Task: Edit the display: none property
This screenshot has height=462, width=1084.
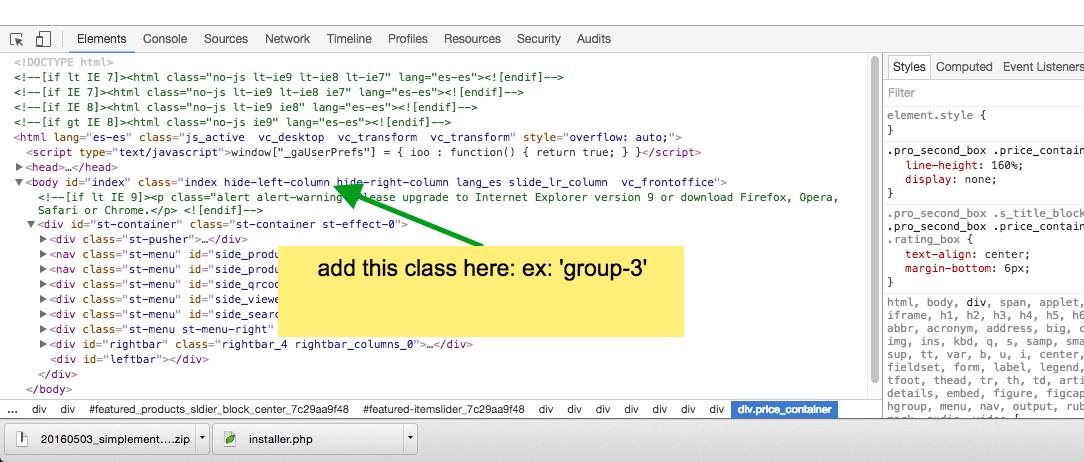Action: (x=951, y=180)
